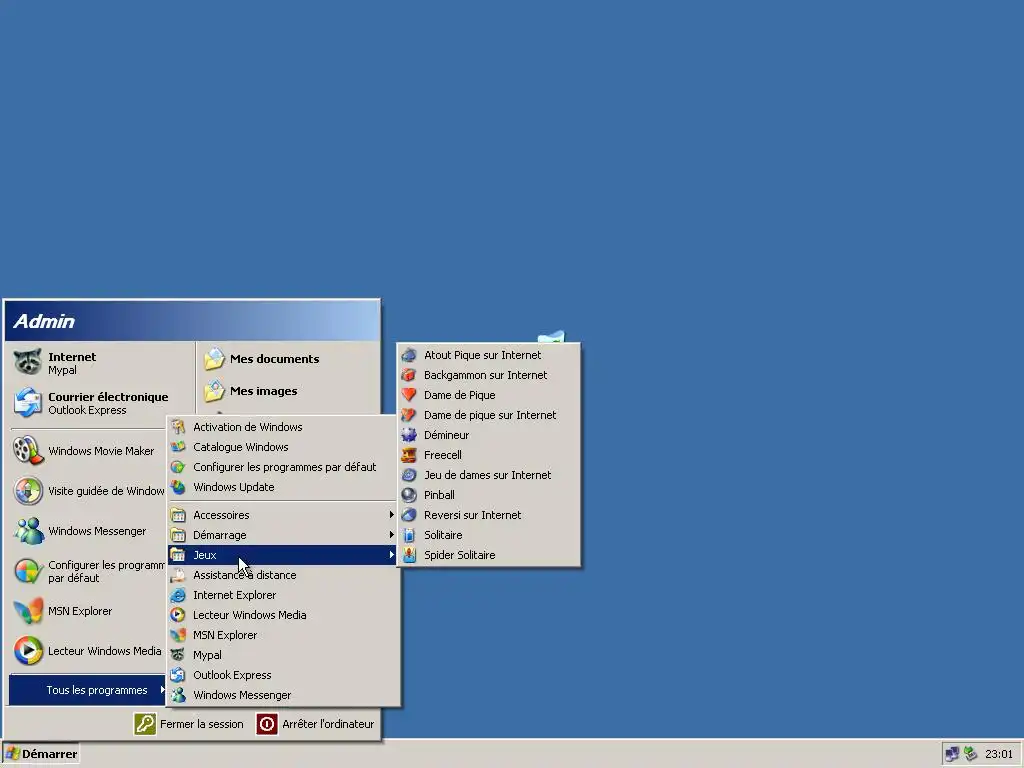Click the Solitaire card icon
This screenshot has width=1024, height=768.
[x=409, y=536]
